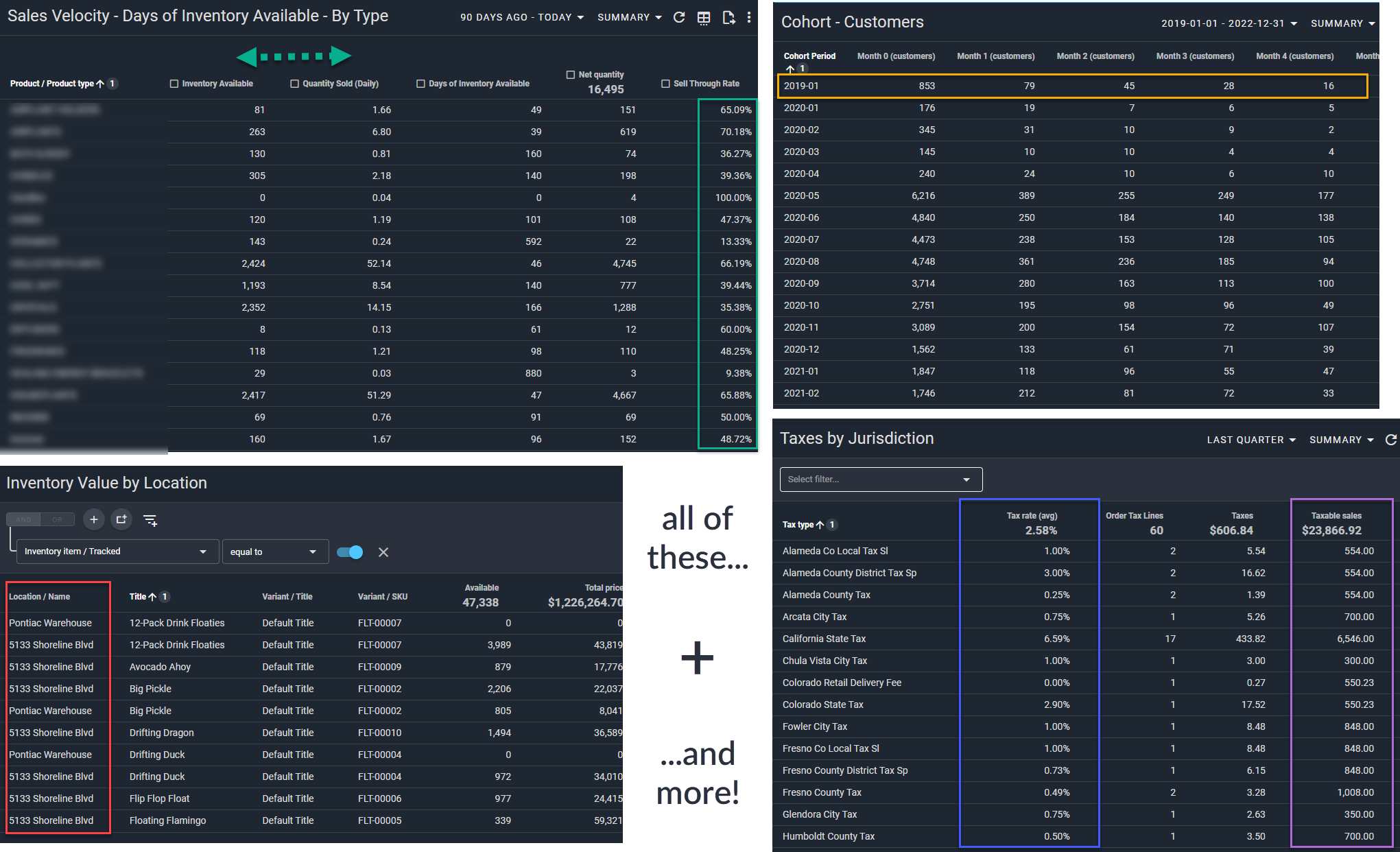Open Cohort Customers Summary menu

pyautogui.click(x=1342, y=23)
